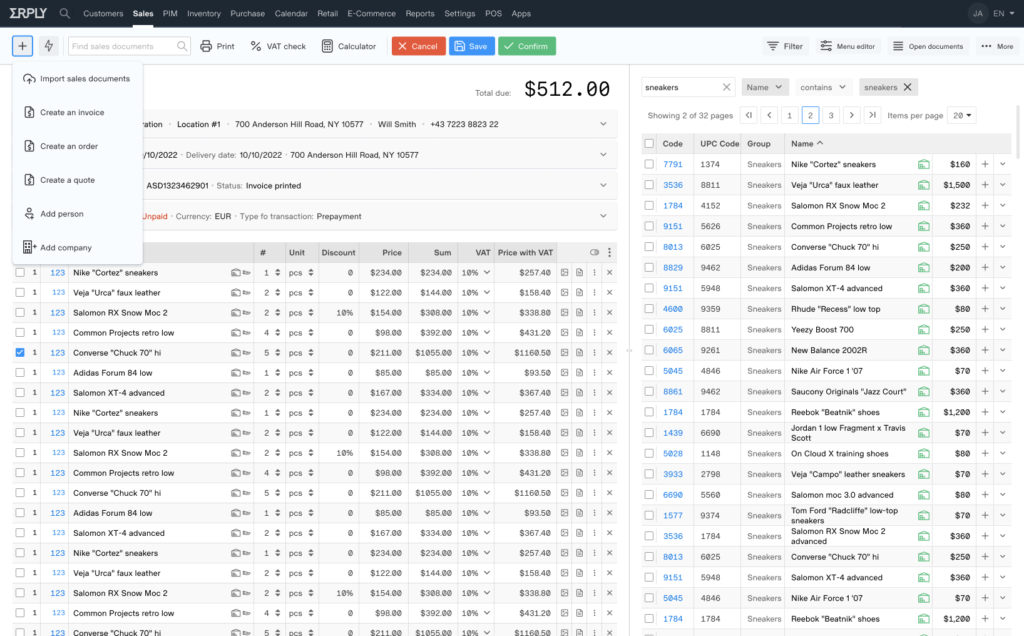Open the invoice table column options menu
Viewport: 1024px width, 636px height.
609,252
